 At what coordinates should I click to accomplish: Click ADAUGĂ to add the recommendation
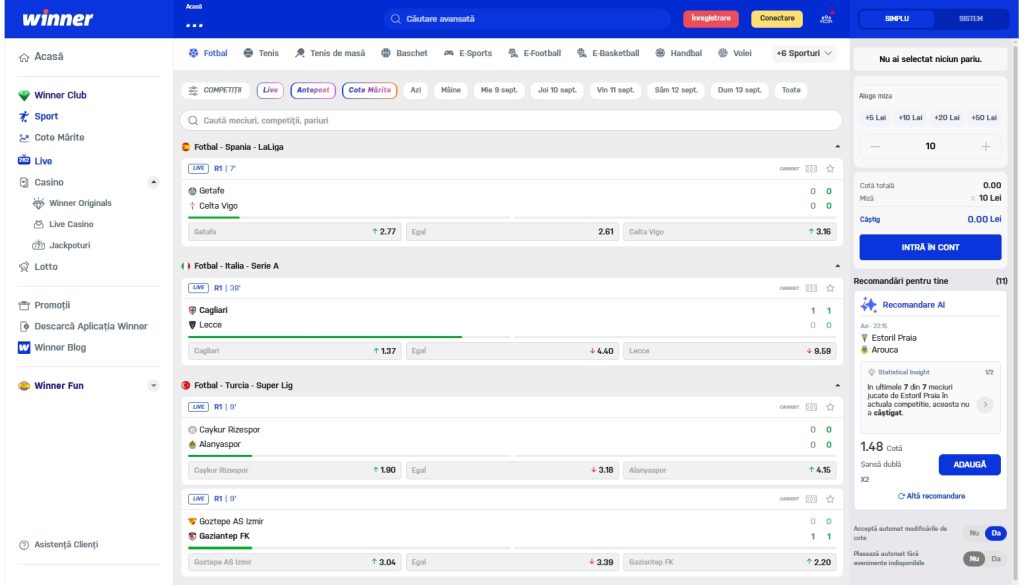point(969,465)
